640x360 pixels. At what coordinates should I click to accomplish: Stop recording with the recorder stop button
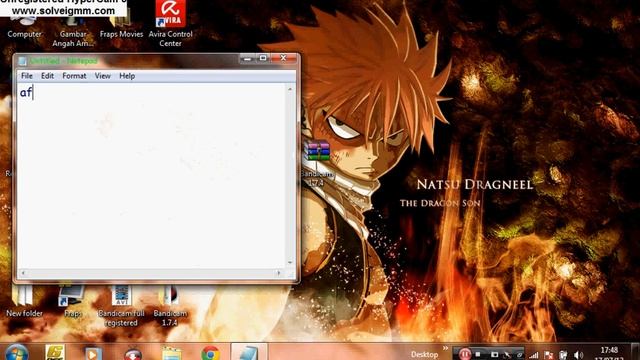pyautogui.click(x=478, y=354)
